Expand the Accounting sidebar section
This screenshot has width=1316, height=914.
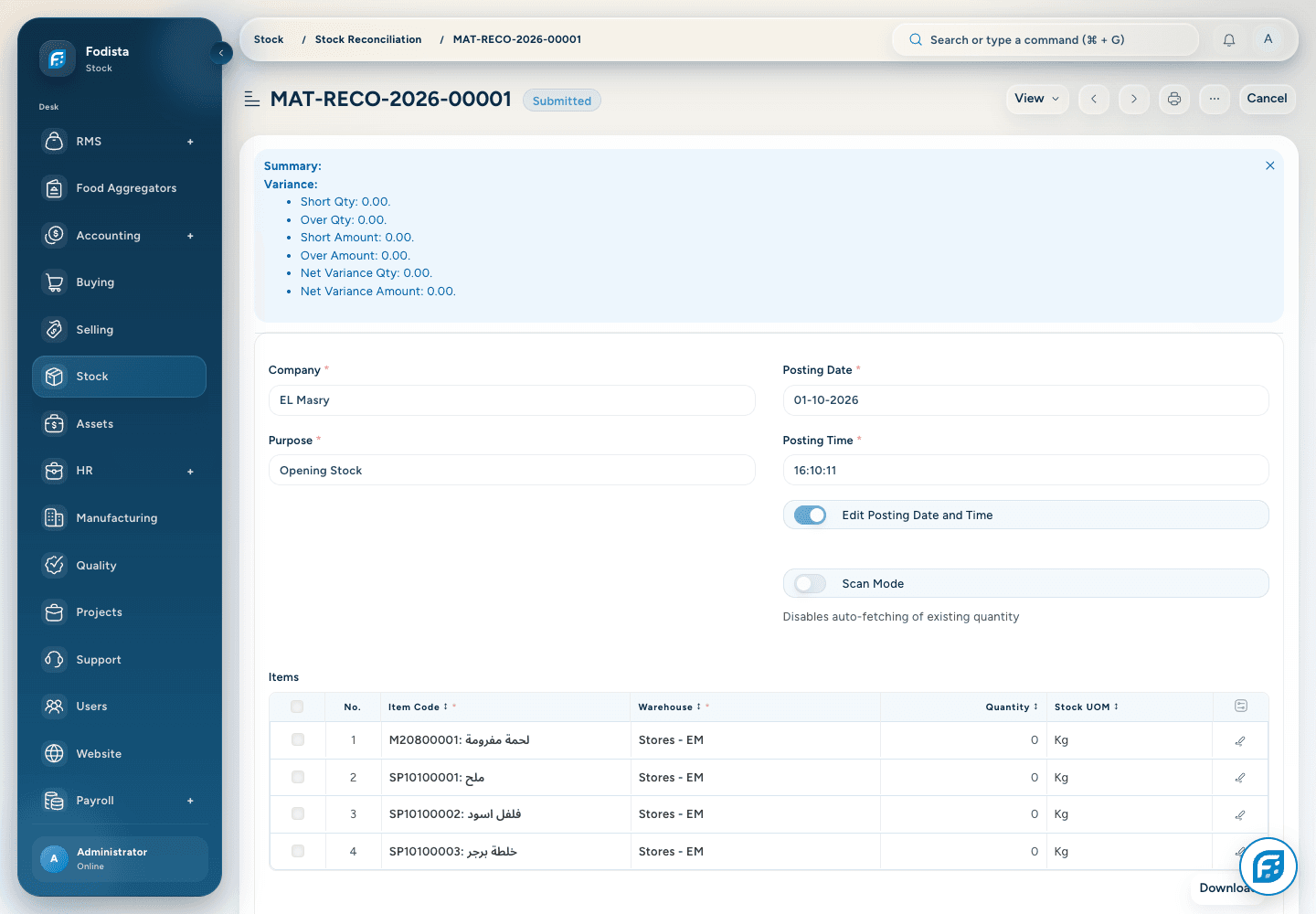tap(190, 236)
